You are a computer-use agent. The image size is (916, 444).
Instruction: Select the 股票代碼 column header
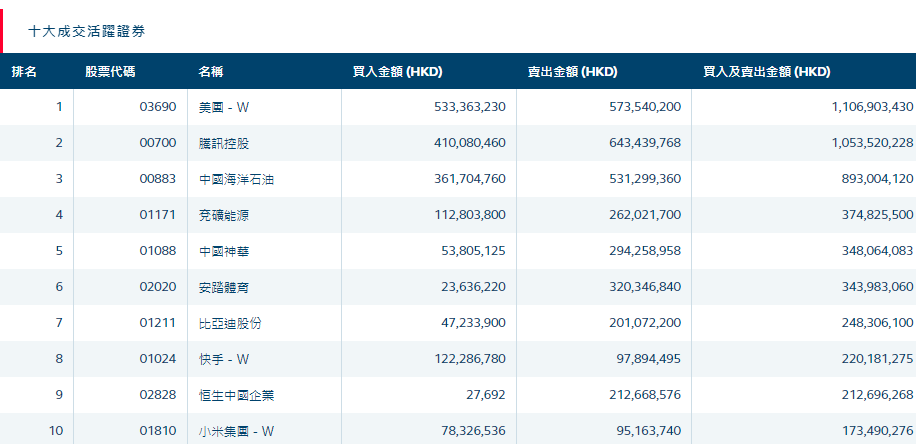click(x=110, y=72)
